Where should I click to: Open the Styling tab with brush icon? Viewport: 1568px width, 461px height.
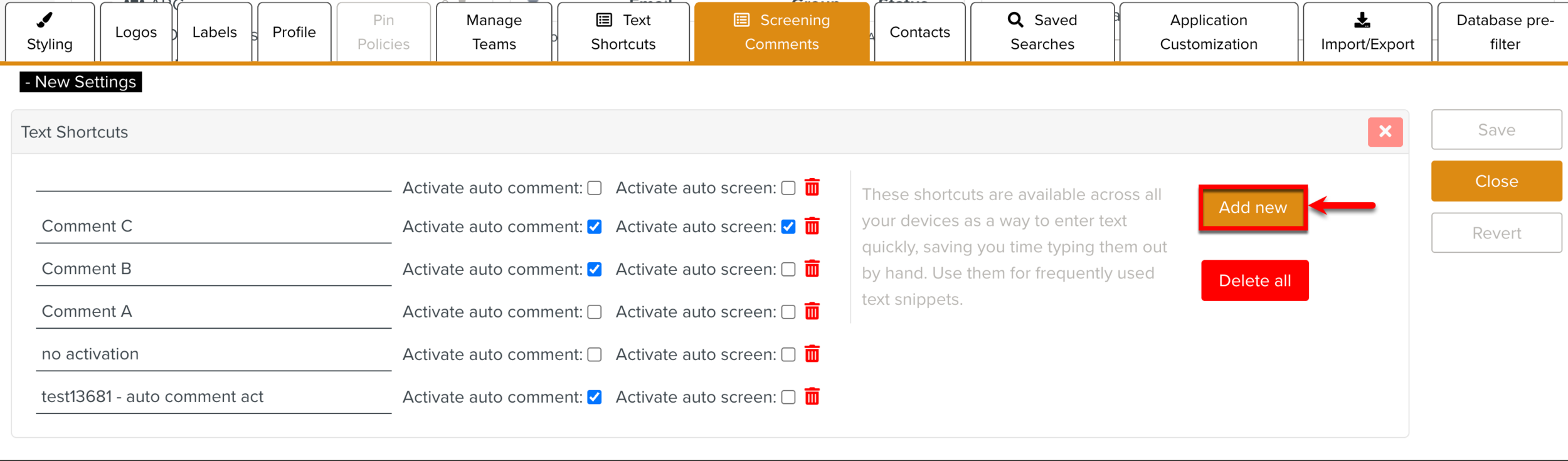[x=50, y=32]
